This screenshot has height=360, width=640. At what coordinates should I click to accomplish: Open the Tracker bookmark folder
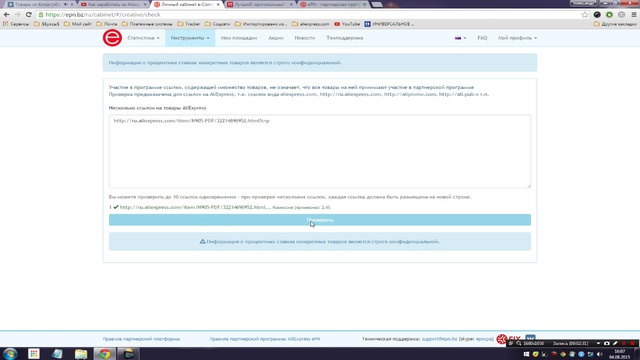pos(189,24)
